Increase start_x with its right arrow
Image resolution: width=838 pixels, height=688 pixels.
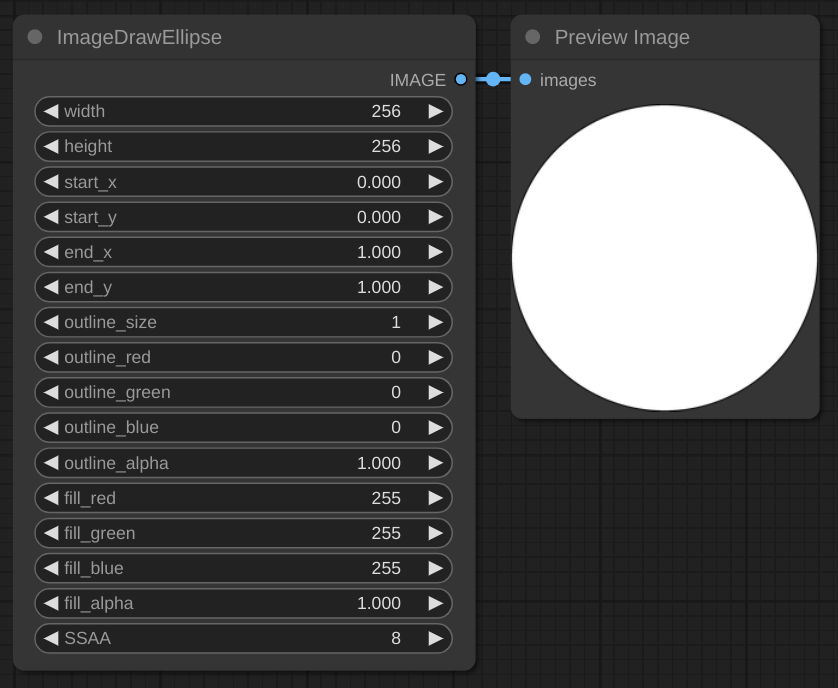[435, 182]
